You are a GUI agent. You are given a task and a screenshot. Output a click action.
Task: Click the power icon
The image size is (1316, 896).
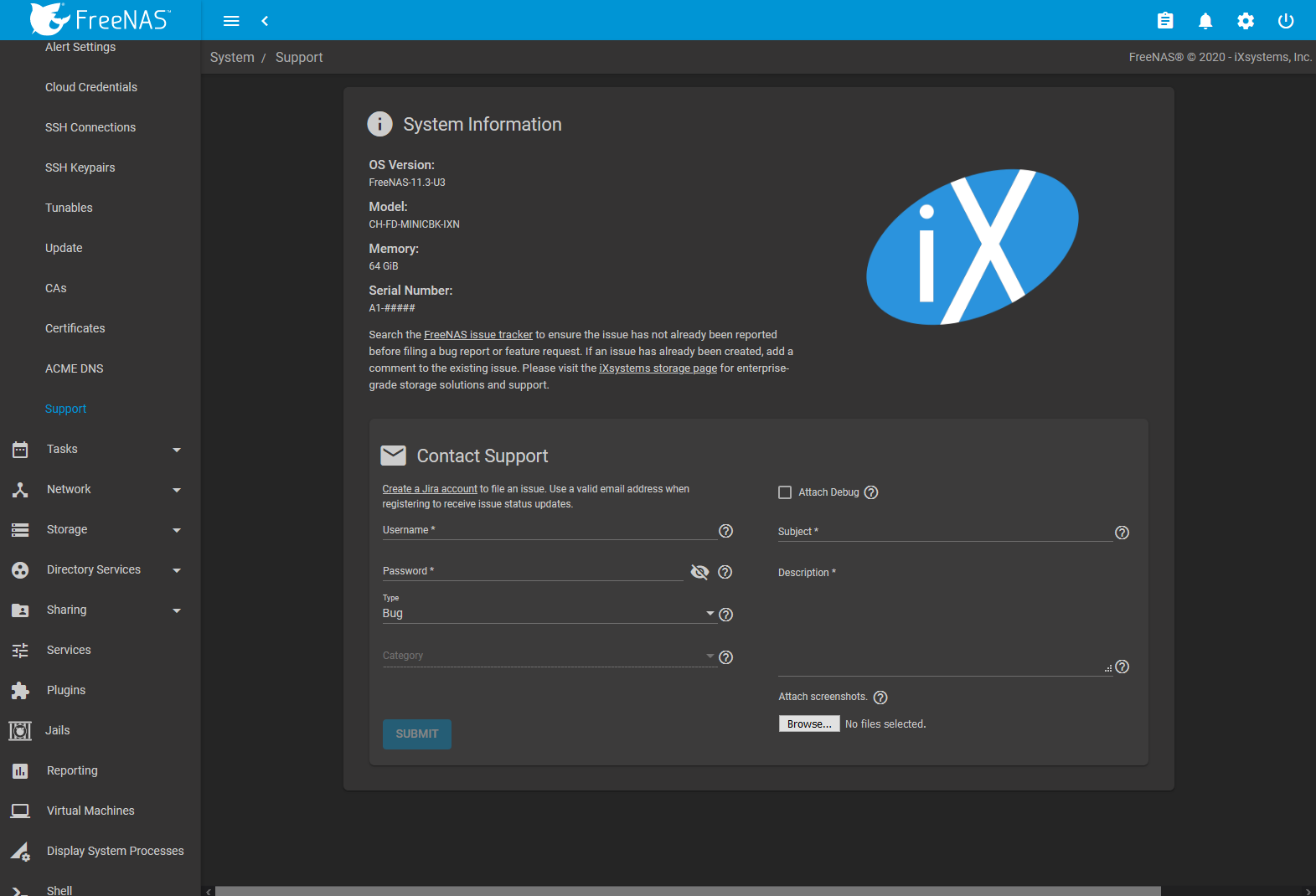pos(1286,21)
